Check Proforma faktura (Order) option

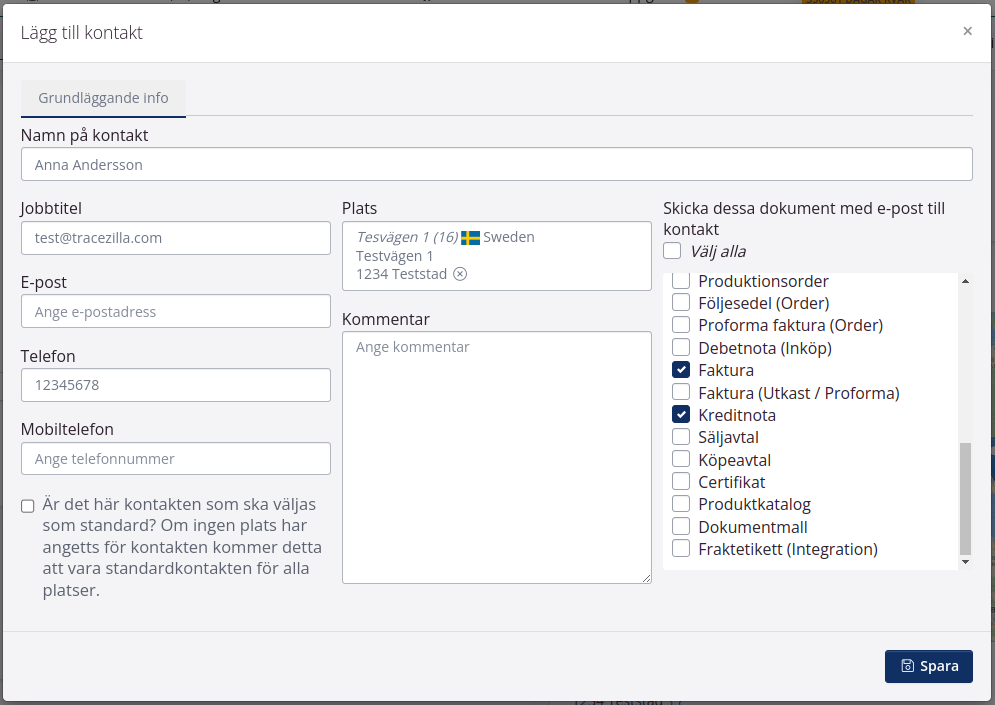click(x=681, y=325)
